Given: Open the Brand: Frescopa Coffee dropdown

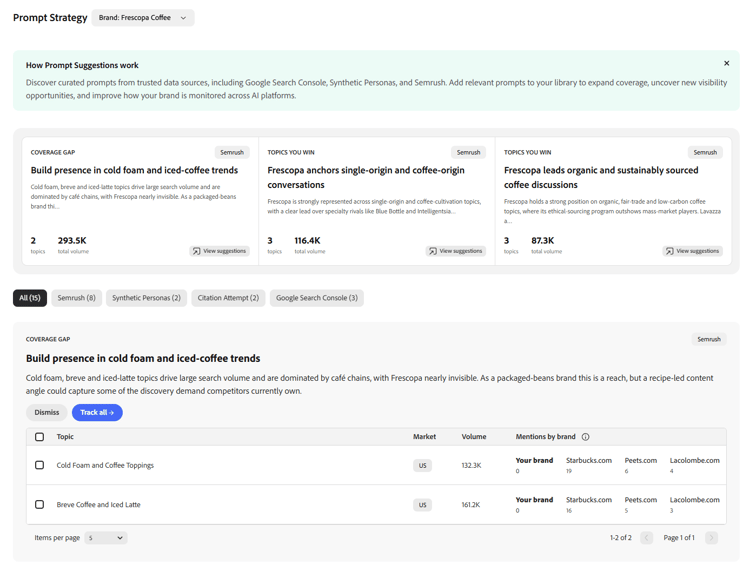Looking at the screenshot, I should (x=143, y=18).
